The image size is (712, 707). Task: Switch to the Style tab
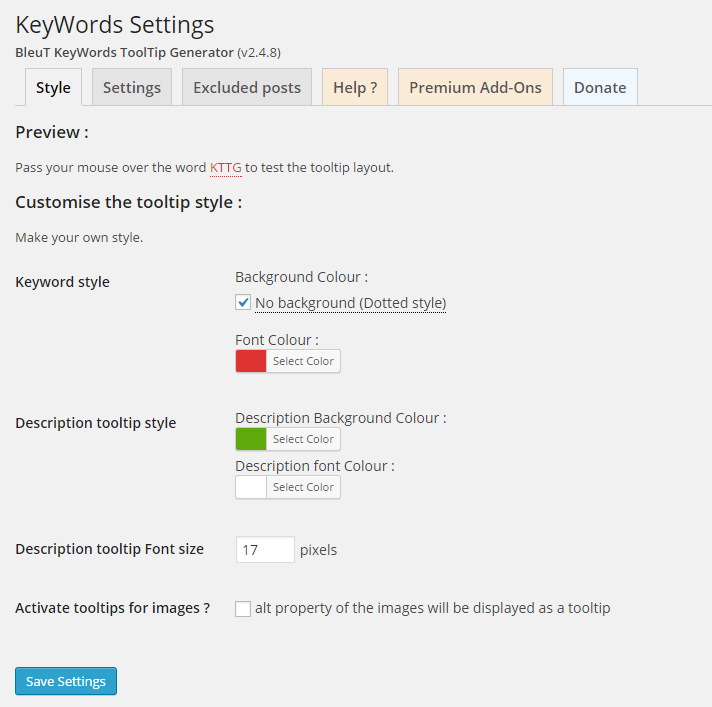[53, 87]
